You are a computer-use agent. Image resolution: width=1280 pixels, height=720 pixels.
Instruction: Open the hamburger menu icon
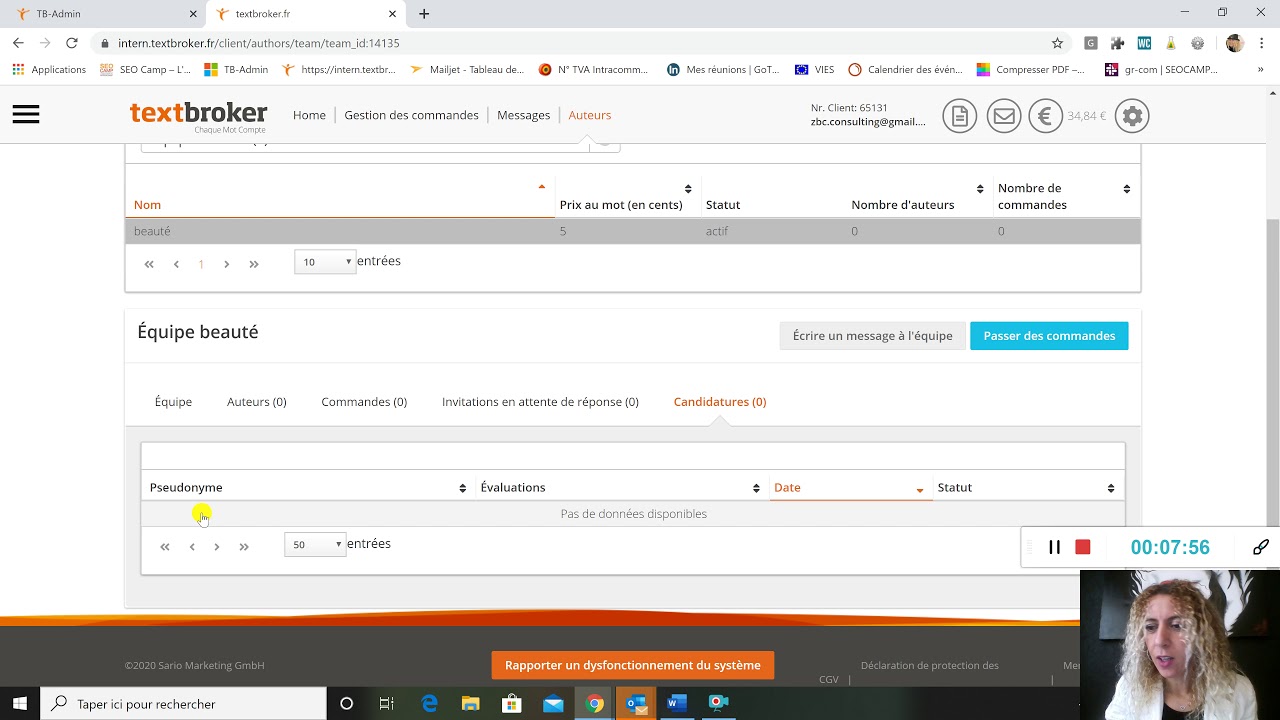click(x=26, y=115)
